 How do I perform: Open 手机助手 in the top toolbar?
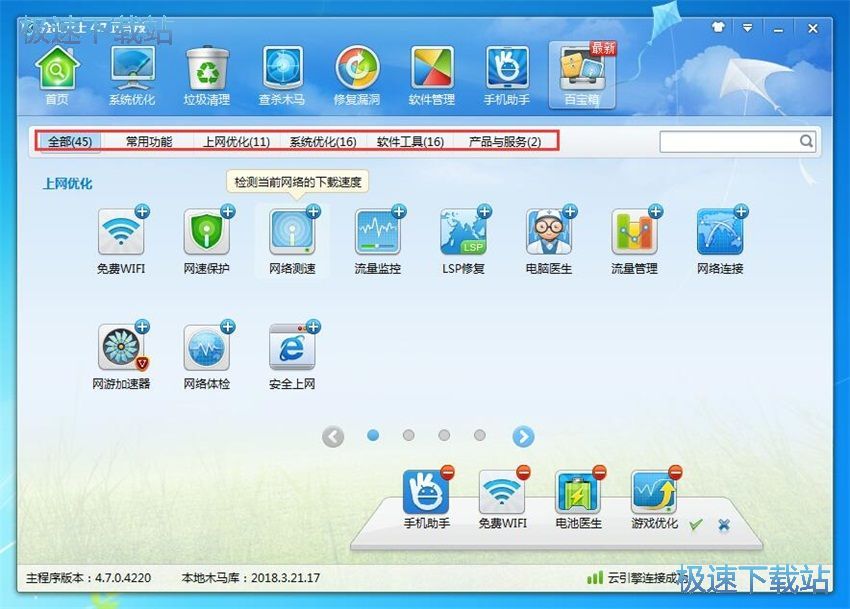507,75
